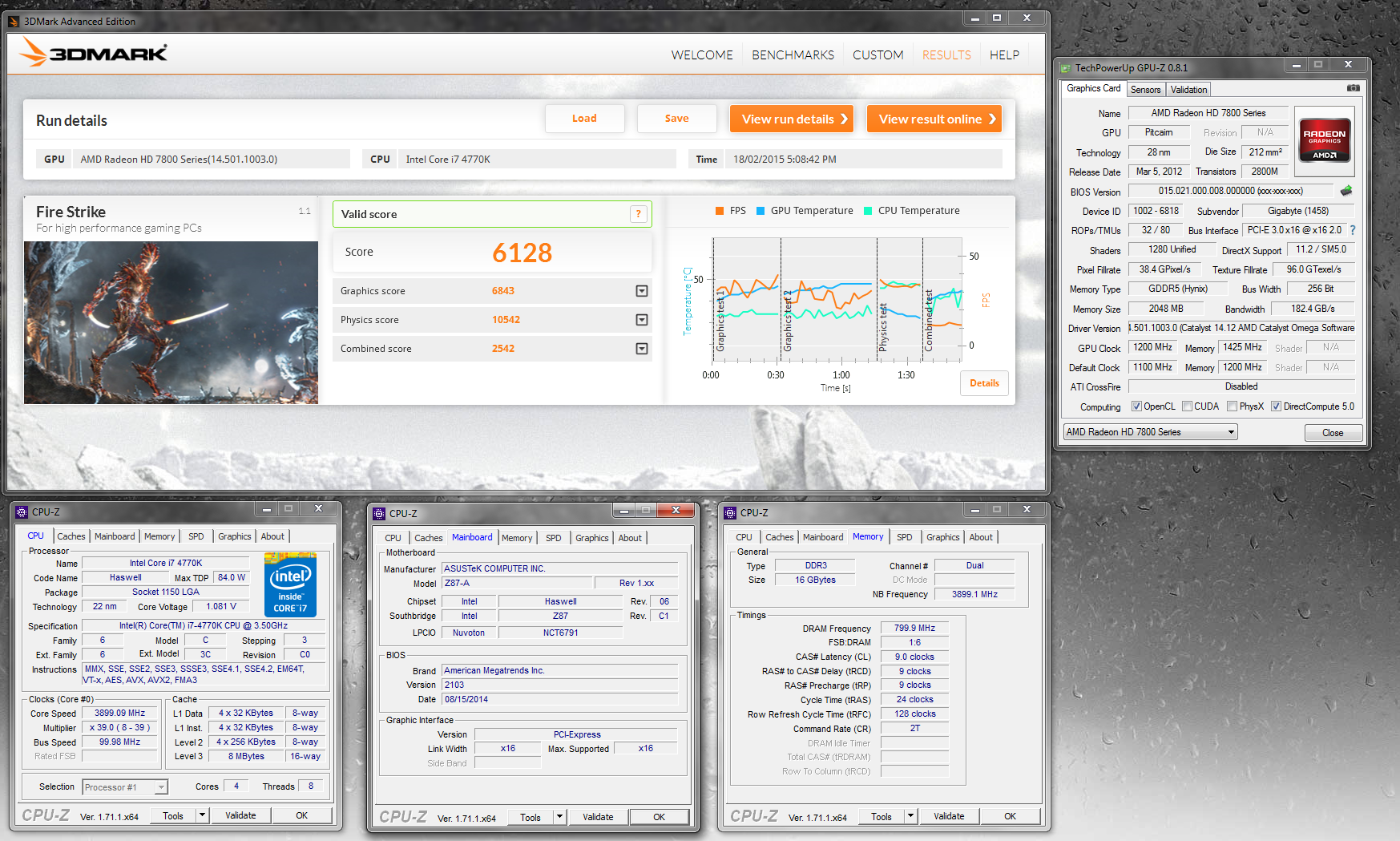The height and width of the screenshot is (841, 1400).
Task: Click the GPU Temperature blue legend square
Action: (x=761, y=211)
